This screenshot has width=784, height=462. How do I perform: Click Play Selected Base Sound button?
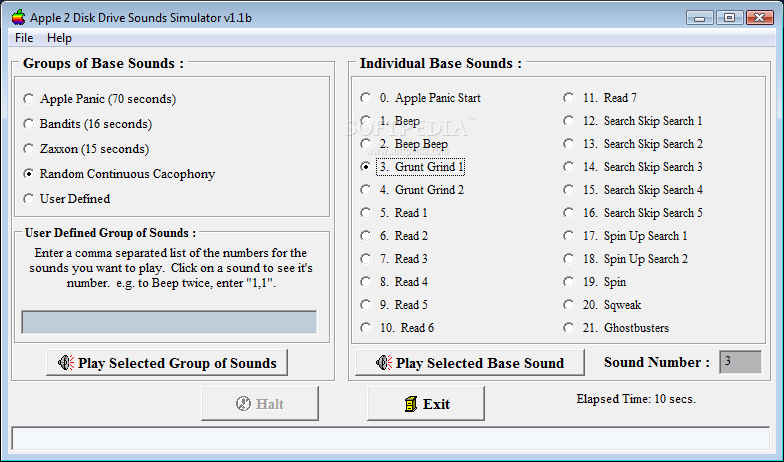[x=470, y=362]
